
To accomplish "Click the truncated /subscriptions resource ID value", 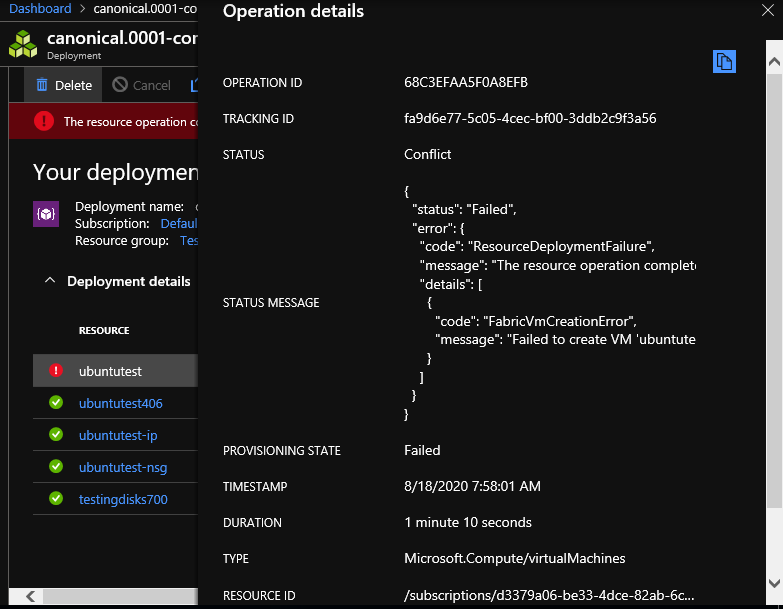I will click(549, 596).
